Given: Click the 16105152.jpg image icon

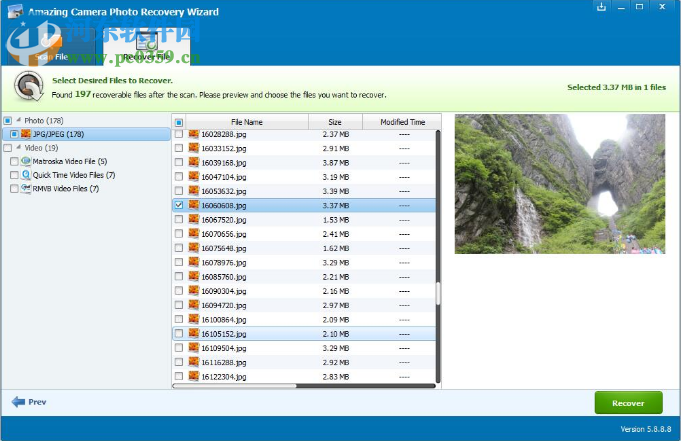Looking at the screenshot, I should click(x=194, y=334).
